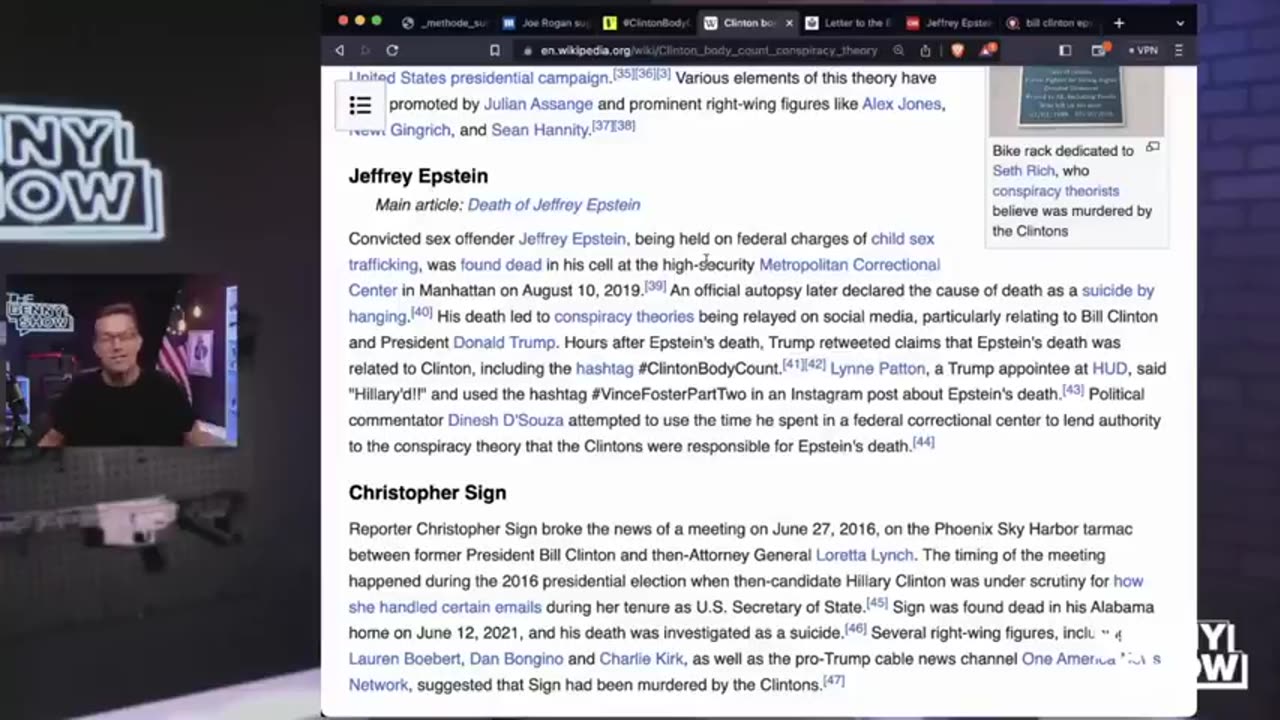1280x720 pixels.
Task: Jump to citation 39 reference
Action: pyautogui.click(x=655, y=286)
